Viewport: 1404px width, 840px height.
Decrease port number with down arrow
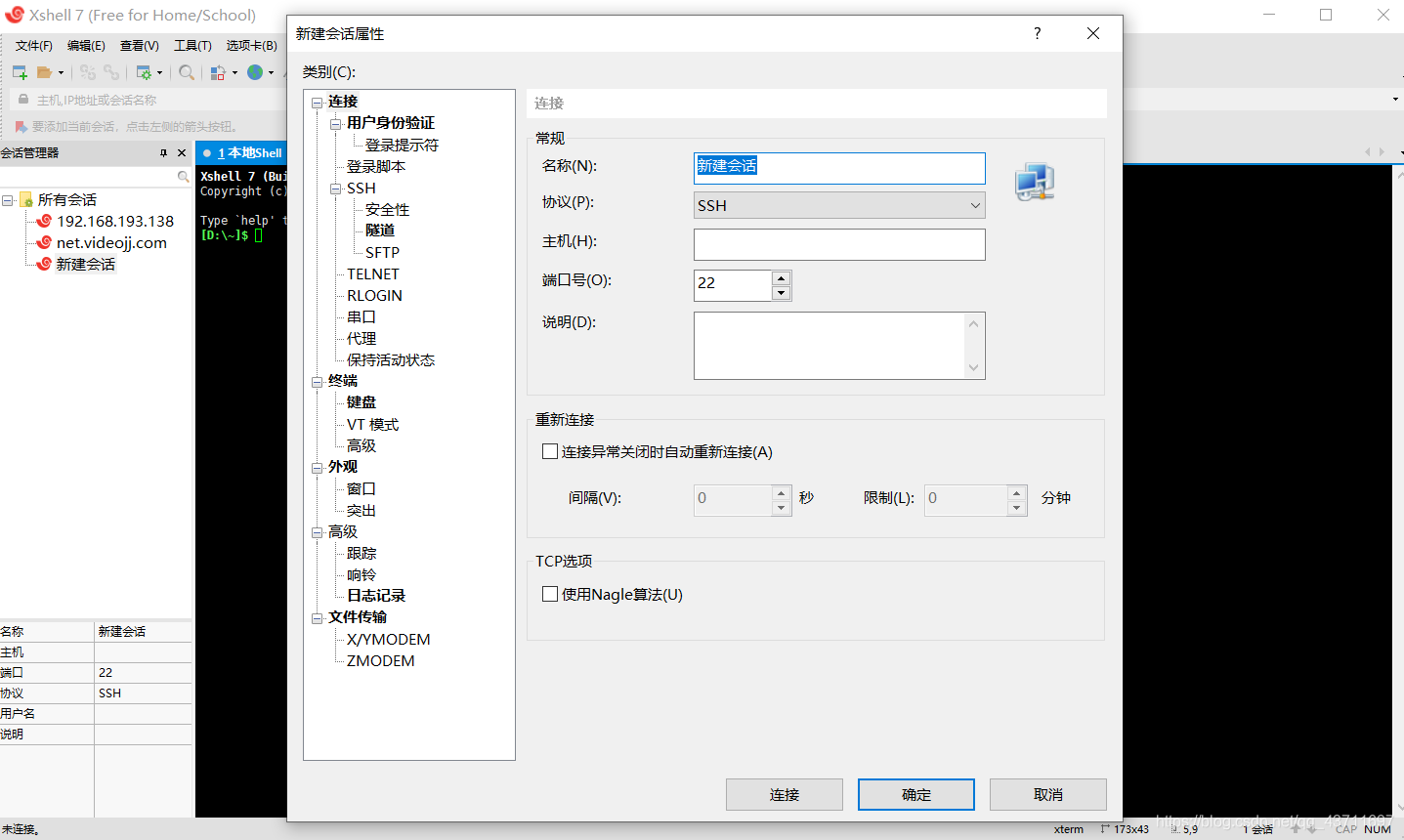pos(781,293)
